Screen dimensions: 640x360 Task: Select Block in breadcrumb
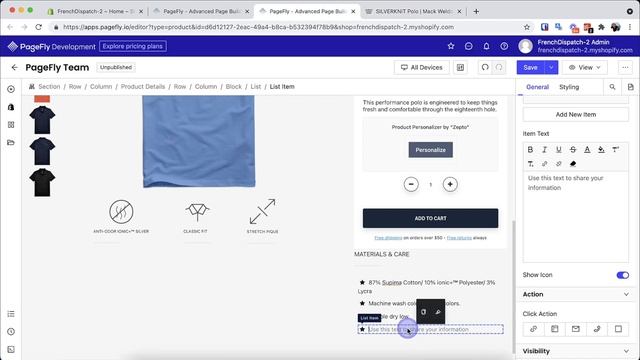point(233,87)
